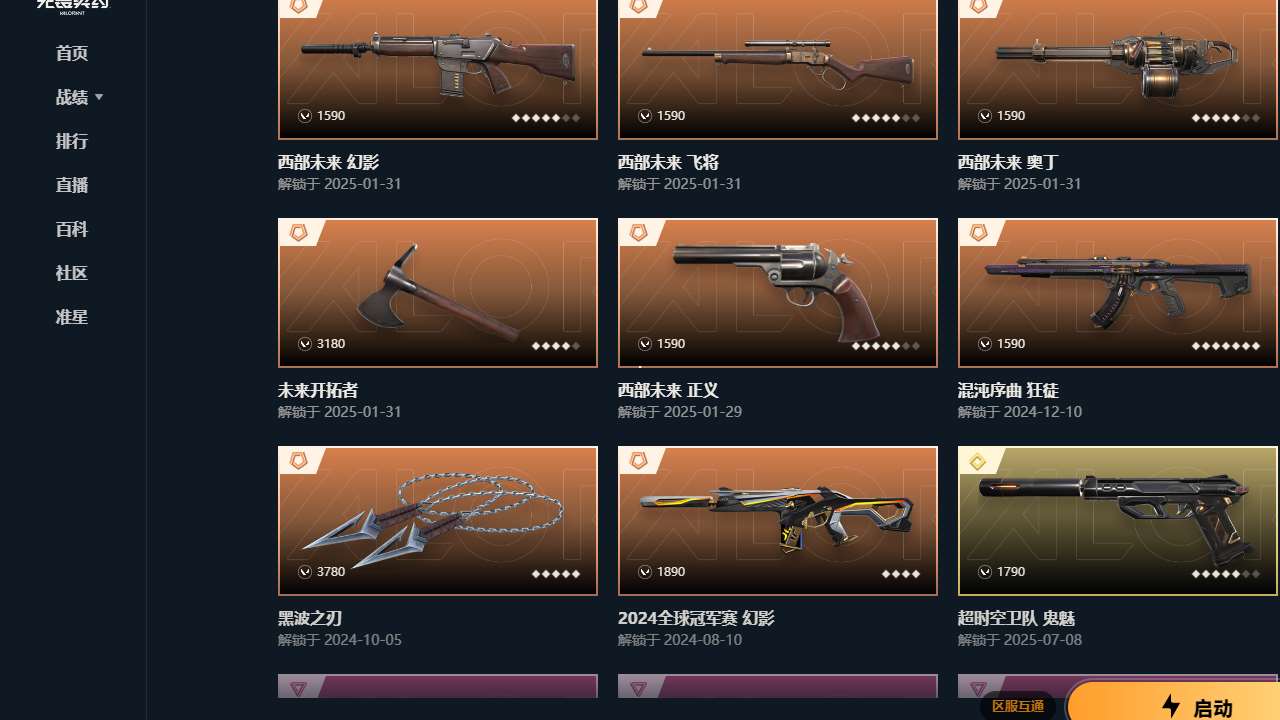Open 准星 in the sidebar
The image size is (1280, 720).
pos(72,317)
